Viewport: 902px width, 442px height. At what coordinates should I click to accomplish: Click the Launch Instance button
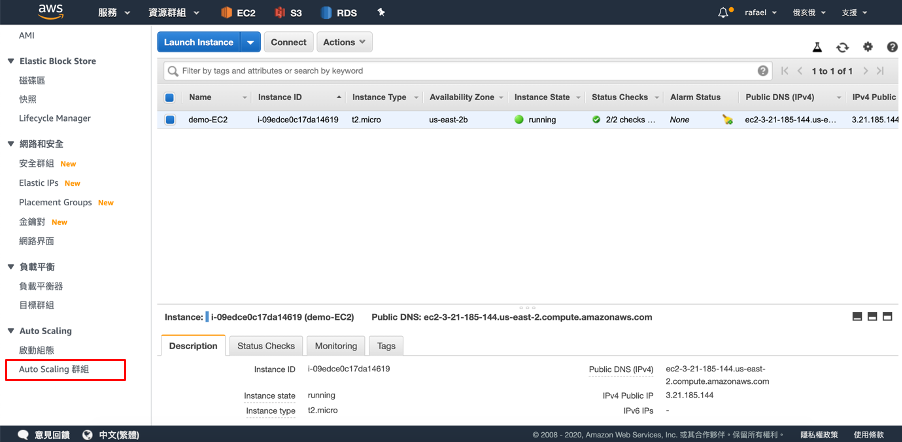[x=199, y=42]
